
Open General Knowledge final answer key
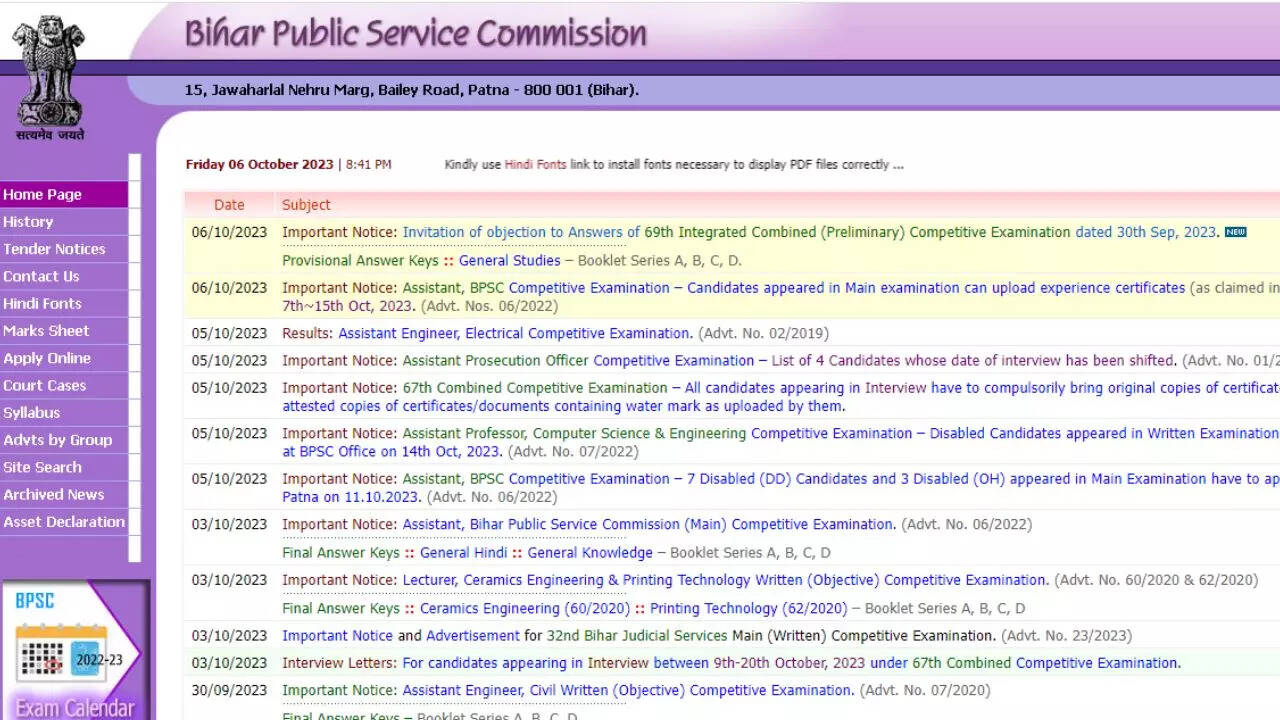click(590, 553)
